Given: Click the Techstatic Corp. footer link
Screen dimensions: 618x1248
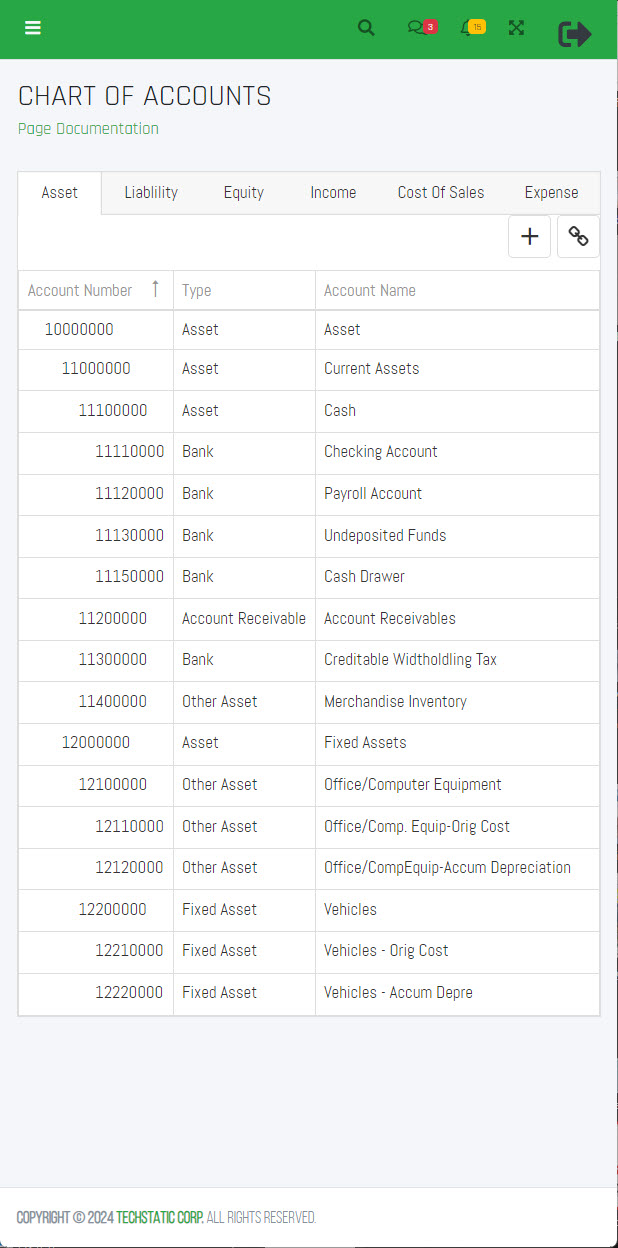Looking at the screenshot, I should [x=160, y=1217].
